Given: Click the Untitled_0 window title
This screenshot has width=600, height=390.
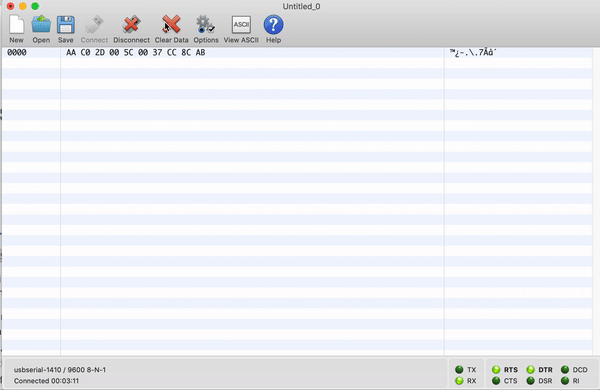Looking at the screenshot, I should click(301, 7).
